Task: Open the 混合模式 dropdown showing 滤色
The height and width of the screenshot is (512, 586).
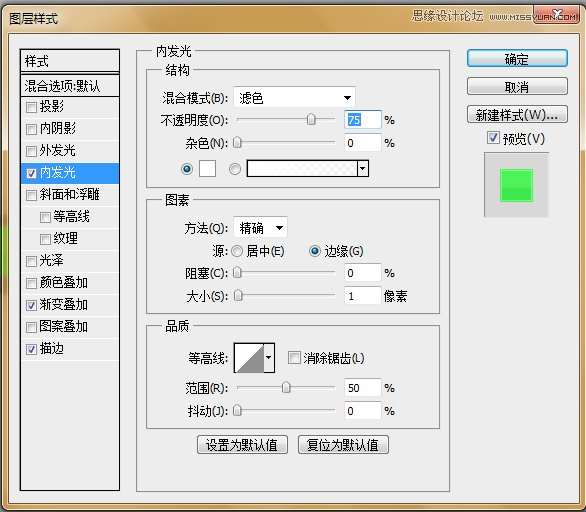Action: 294,98
